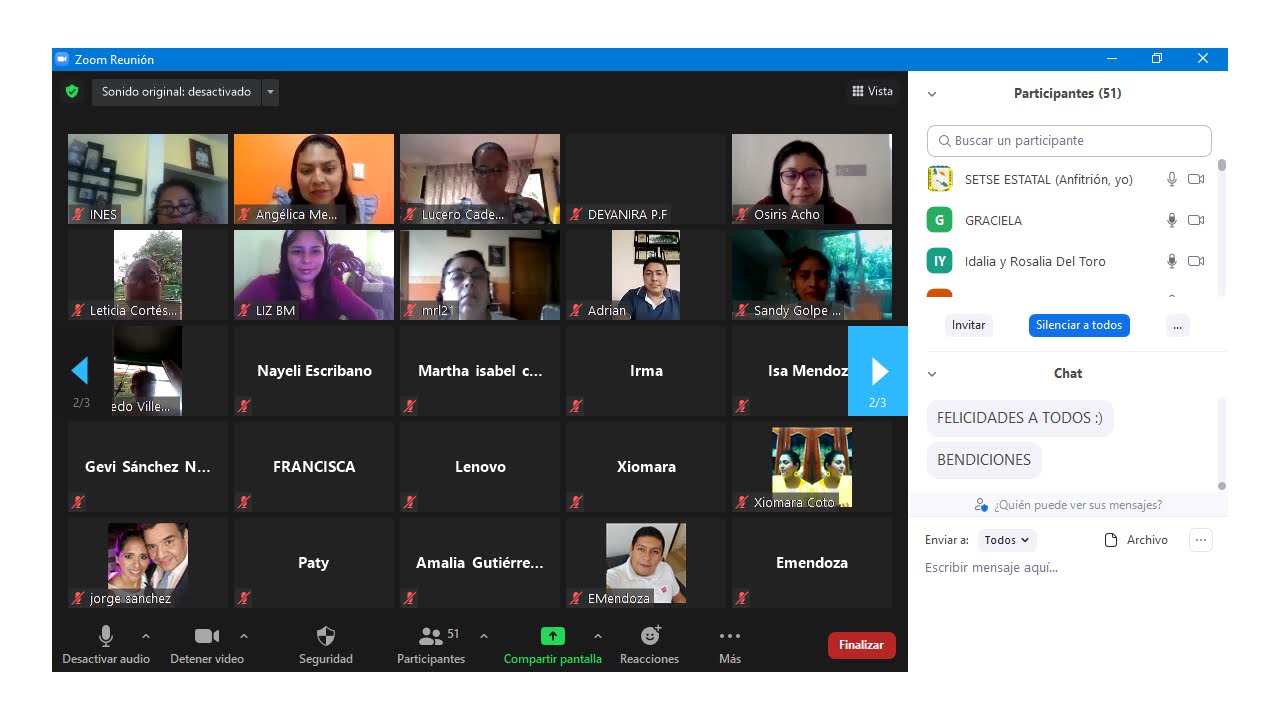Click chat panel scrollbar
This screenshot has width=1280, height=720.
point(1221,486)
